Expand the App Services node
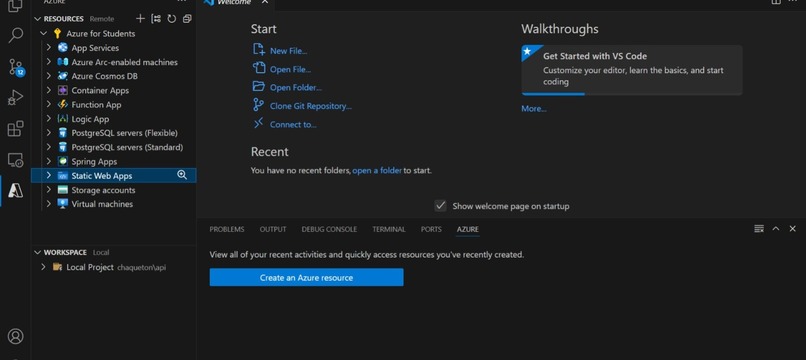This screenshot has height=360, width=806. click(x=49, y=47)
